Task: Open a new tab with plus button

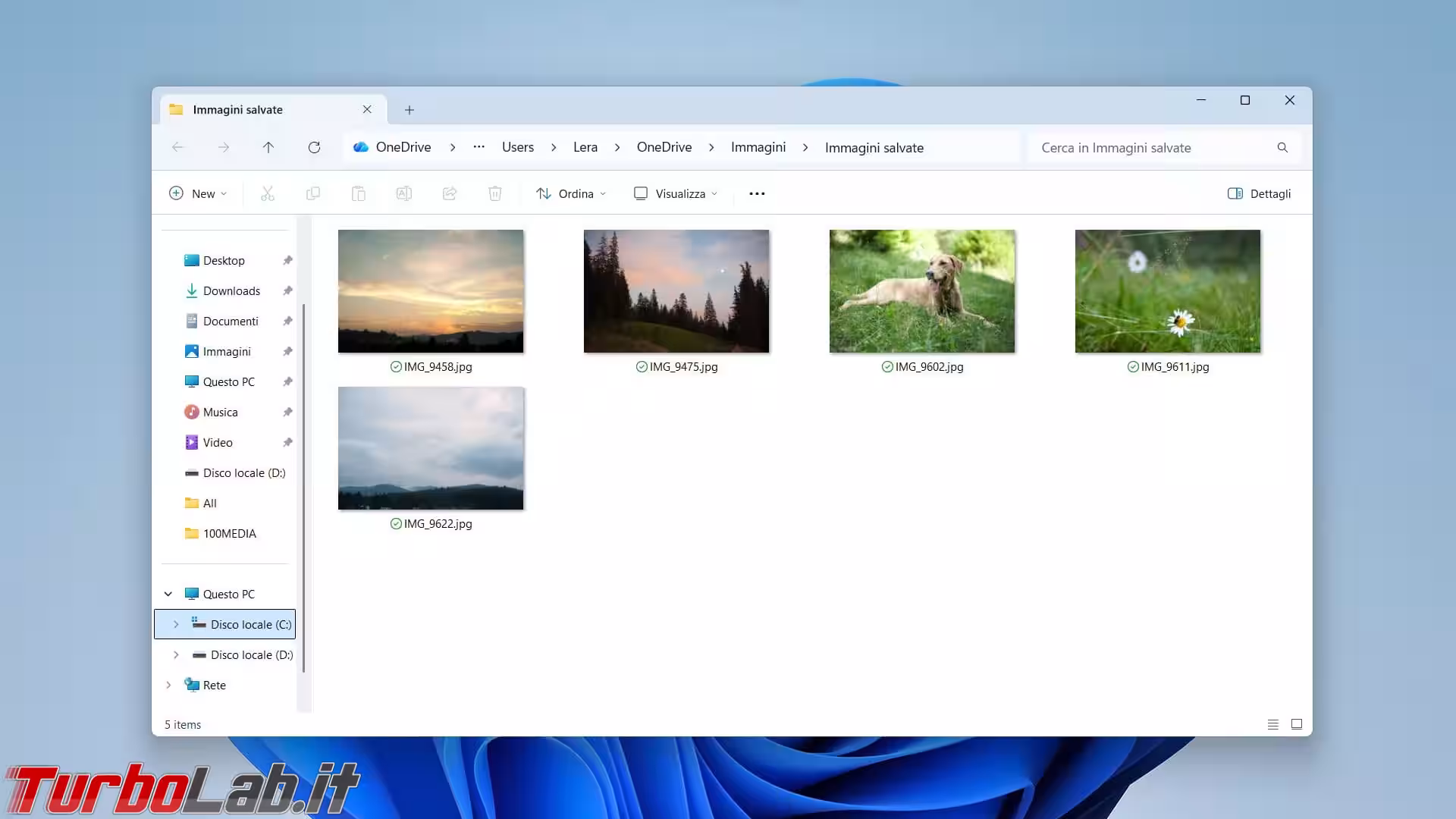Action: click(409, 110)
